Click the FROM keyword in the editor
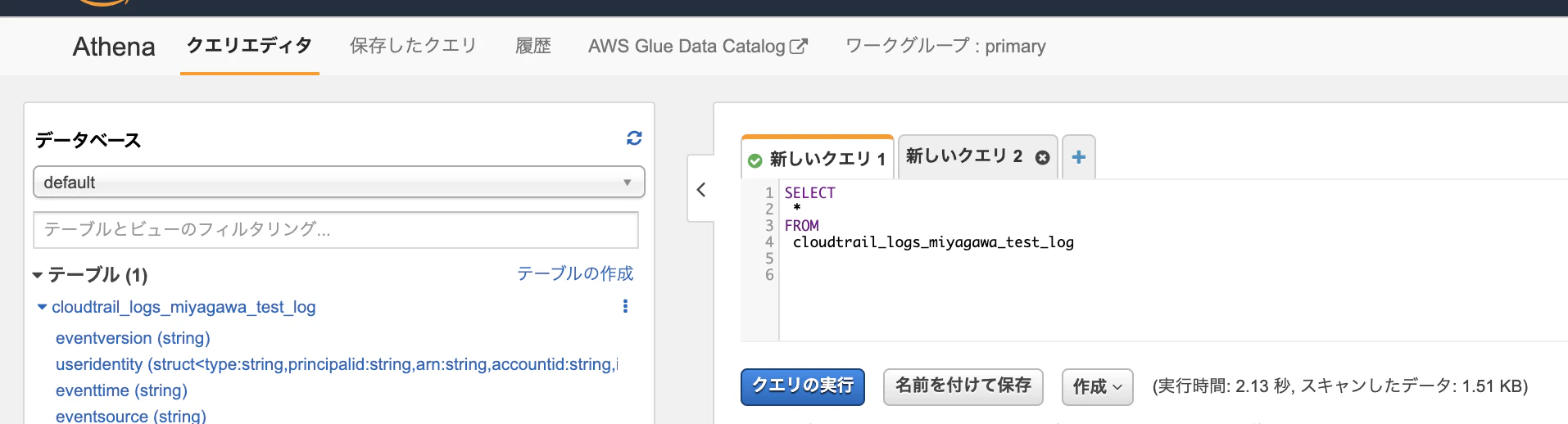The width and height of the screenshot is (1568, 424). tap(801, 225)
